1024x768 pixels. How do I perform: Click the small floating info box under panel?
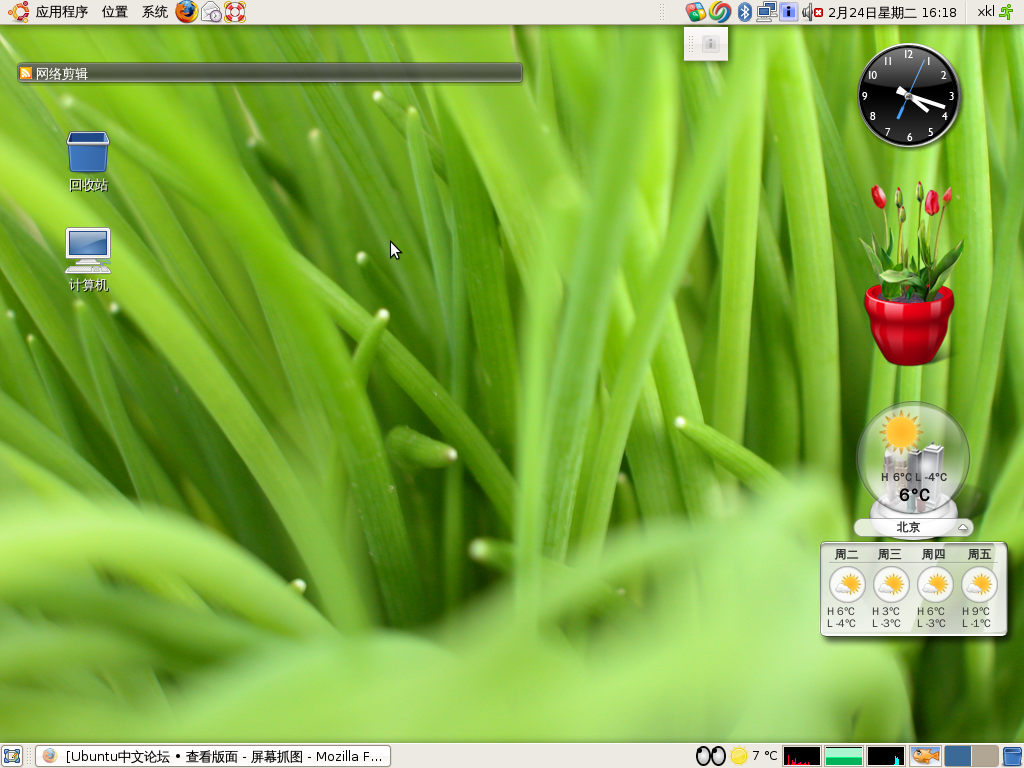(x=706, y=44)
